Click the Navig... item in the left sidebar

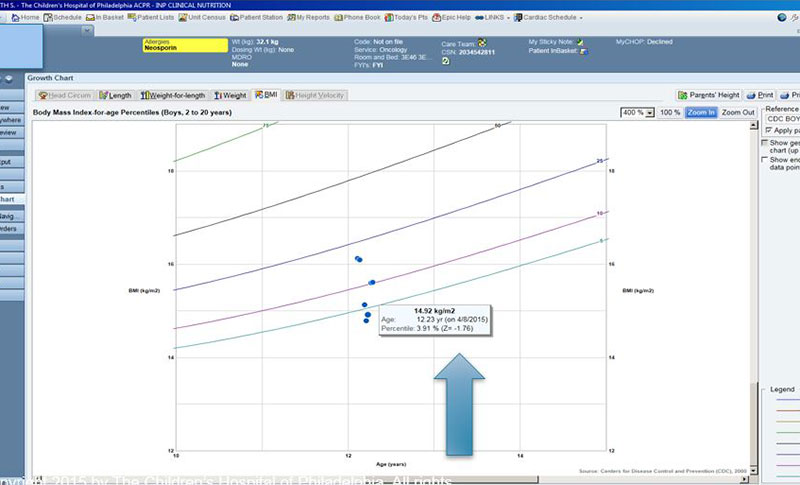point(12,216)
